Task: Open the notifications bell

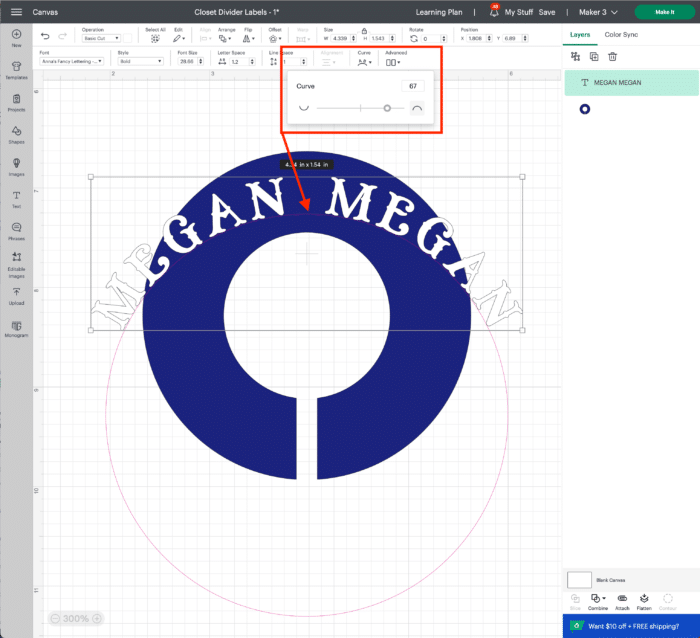Action: tap(492, 12)
